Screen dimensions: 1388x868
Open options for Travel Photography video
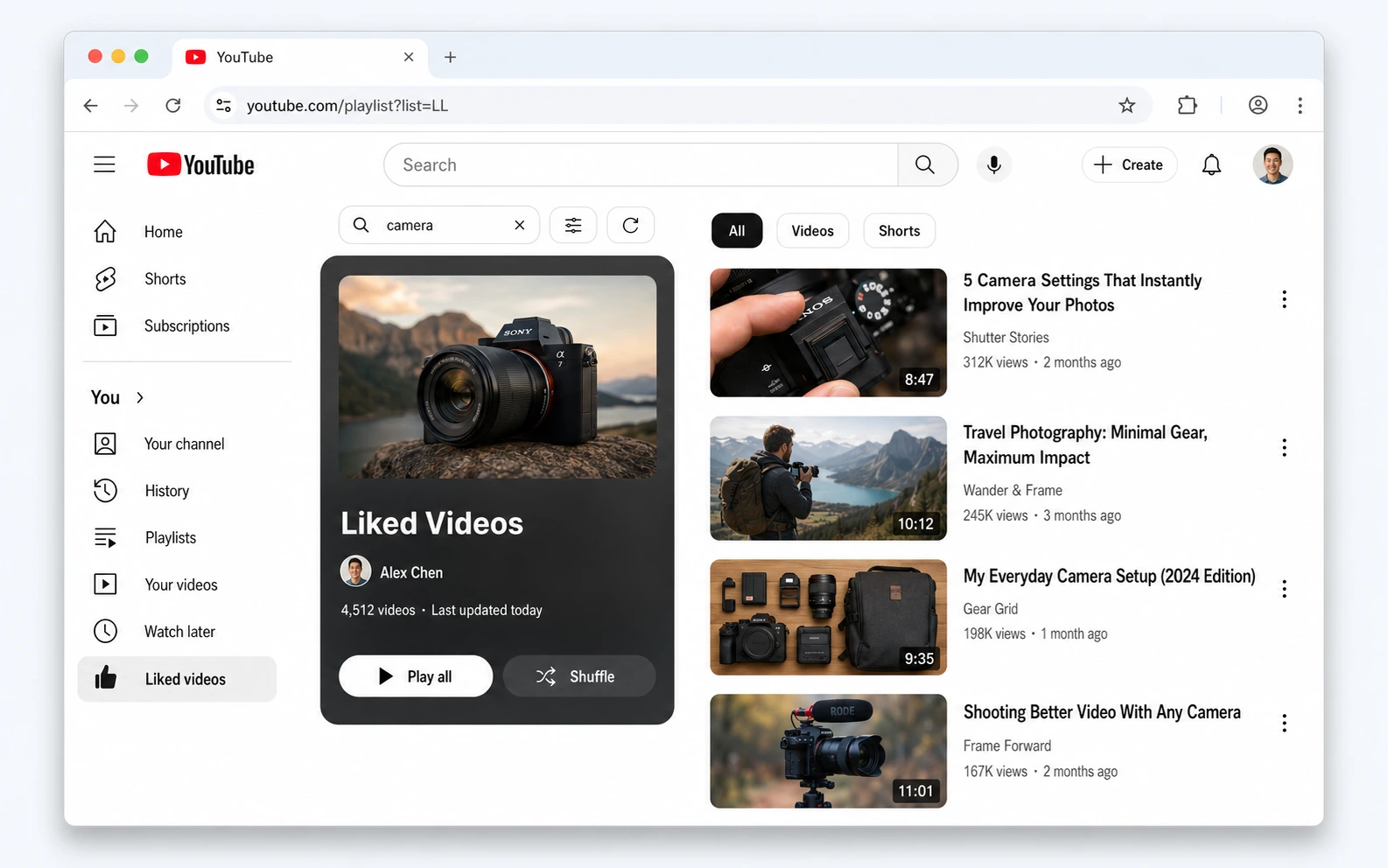tap(1284, 448)
